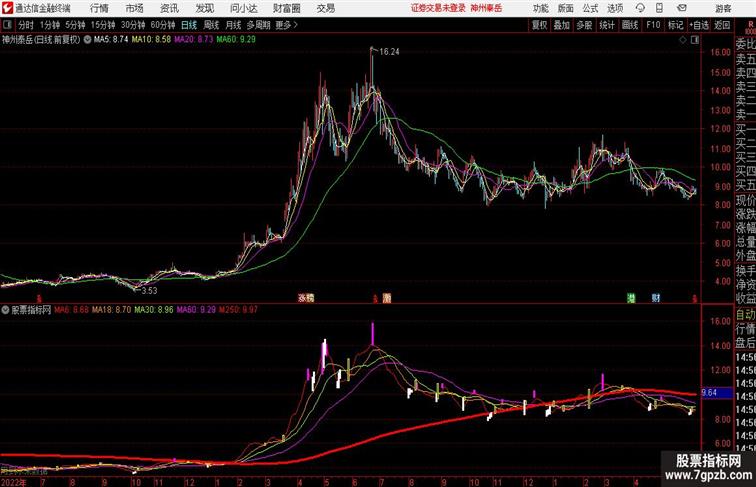The image size is (756, 487).
Task: Expand 更多 period options
Action: coord(286,25)
